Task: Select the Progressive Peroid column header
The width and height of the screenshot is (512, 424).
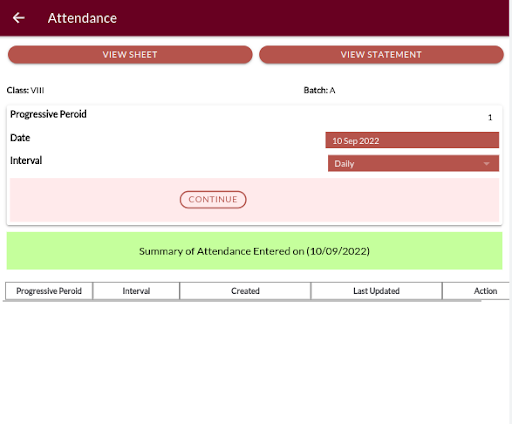Action: (x=49, y=291)
